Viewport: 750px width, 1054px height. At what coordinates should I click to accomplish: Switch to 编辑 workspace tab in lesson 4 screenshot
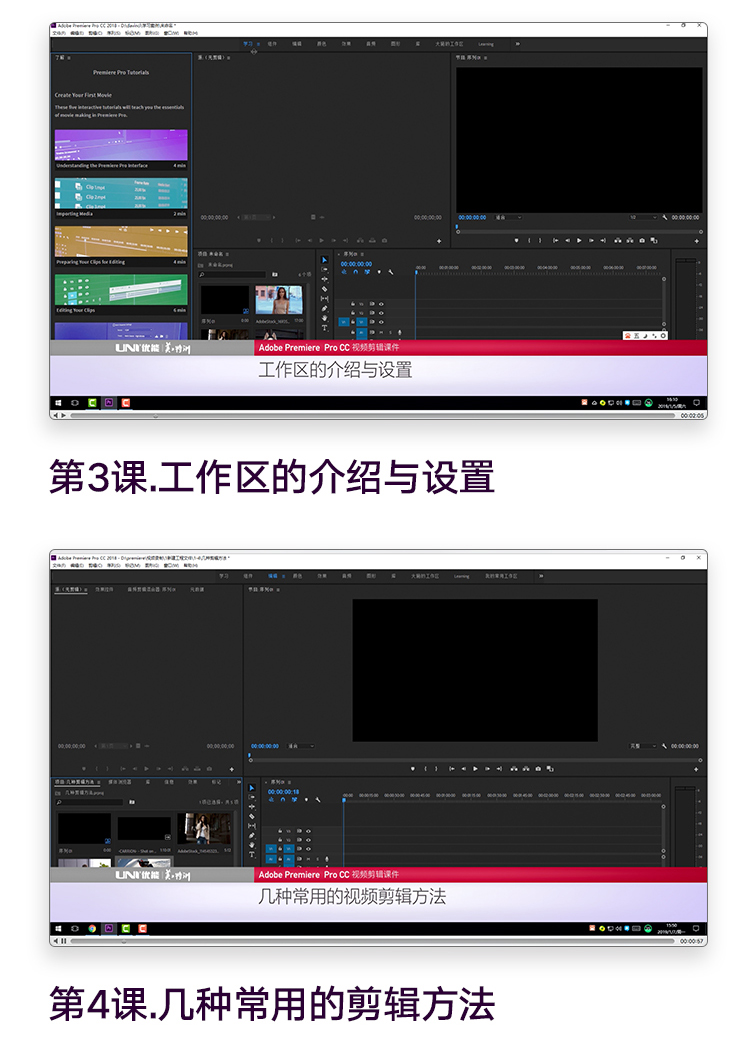pyautogui.click(x=273, y=576)
